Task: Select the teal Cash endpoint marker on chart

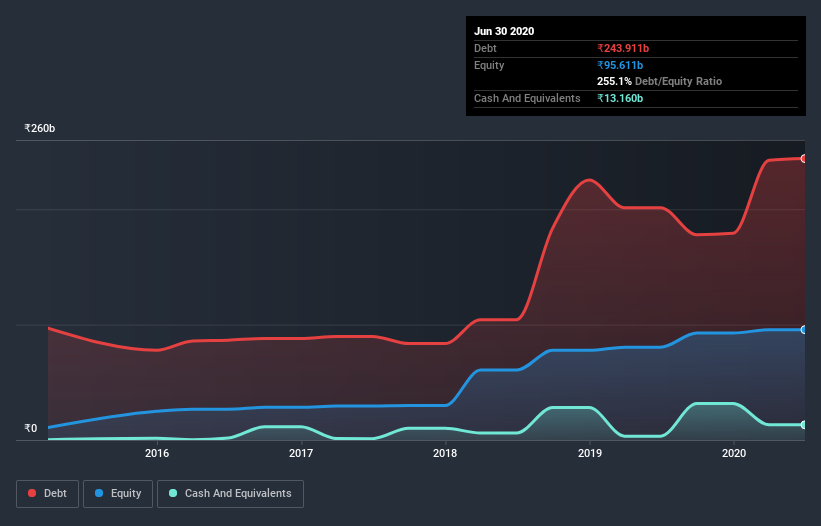Action: (x=804, y=425)
